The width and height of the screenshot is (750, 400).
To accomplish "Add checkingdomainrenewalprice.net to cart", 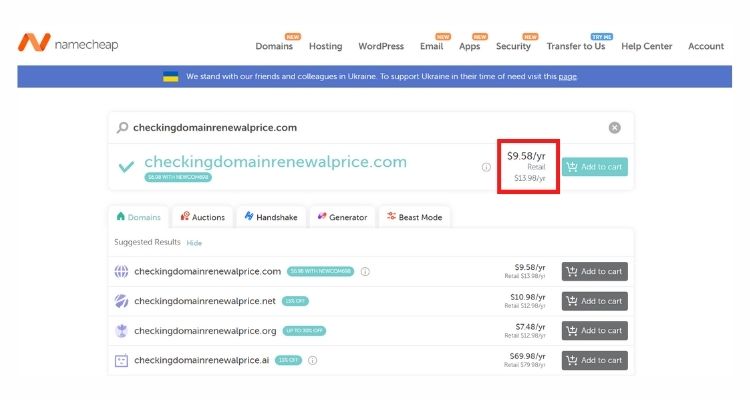I will tap(595, 301).
